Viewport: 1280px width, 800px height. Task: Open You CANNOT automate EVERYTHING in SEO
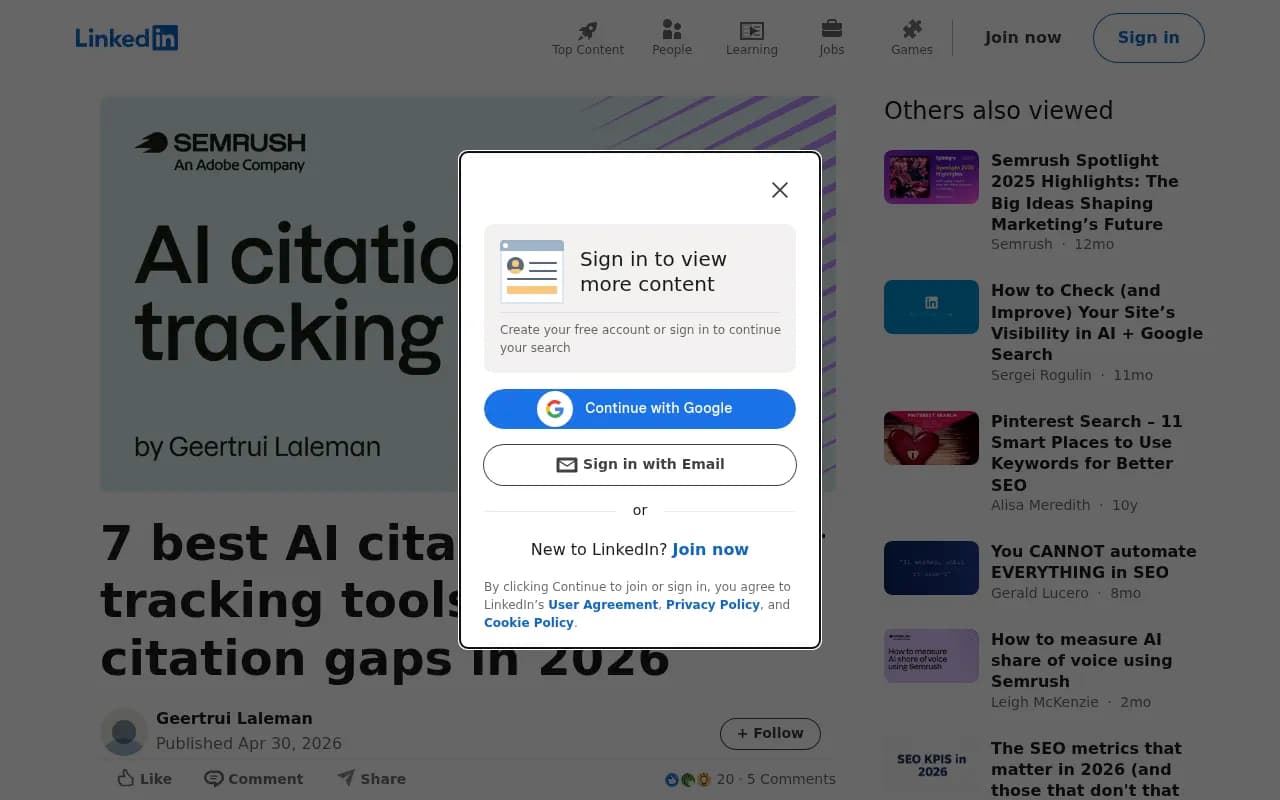(x=1094, y=562)
